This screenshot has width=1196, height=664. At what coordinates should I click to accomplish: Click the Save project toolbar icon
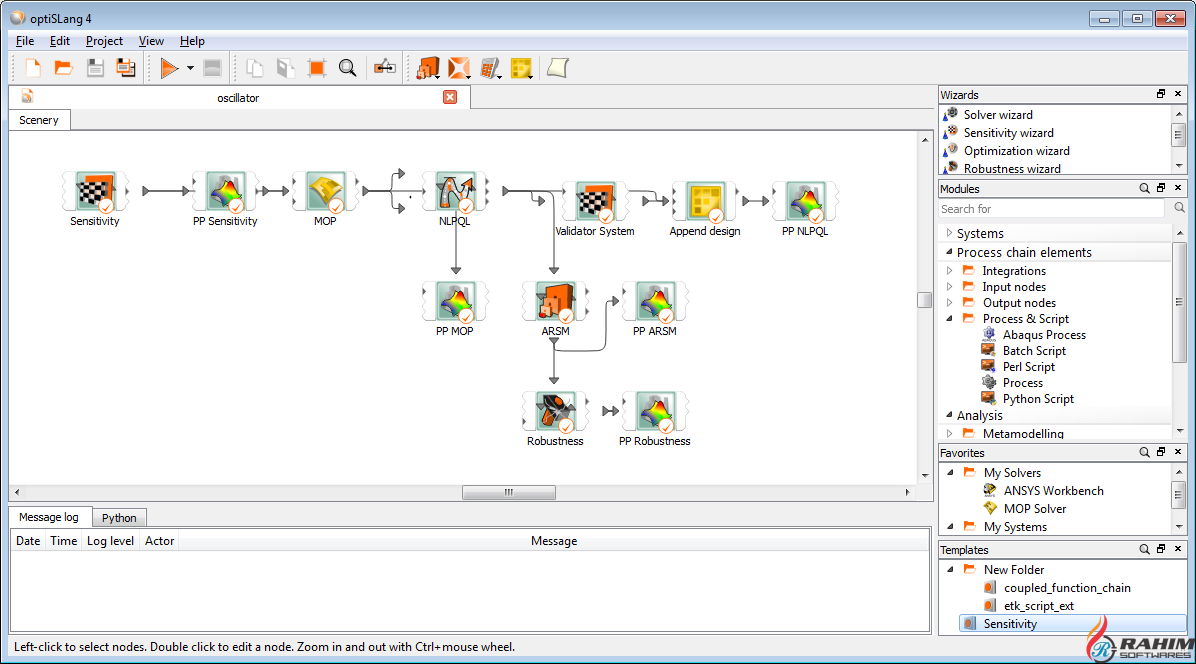pyautogui.click(x=95, y=68)
